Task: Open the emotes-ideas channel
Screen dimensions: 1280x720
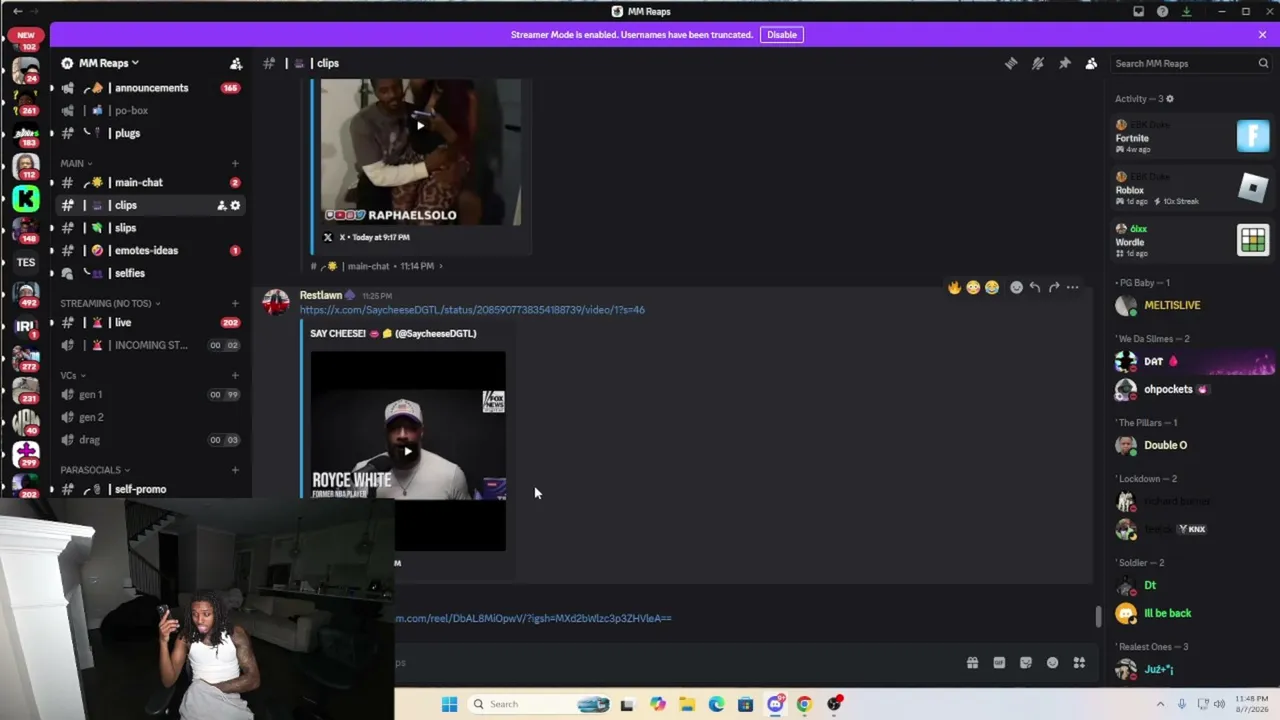Action: point(150,251)
